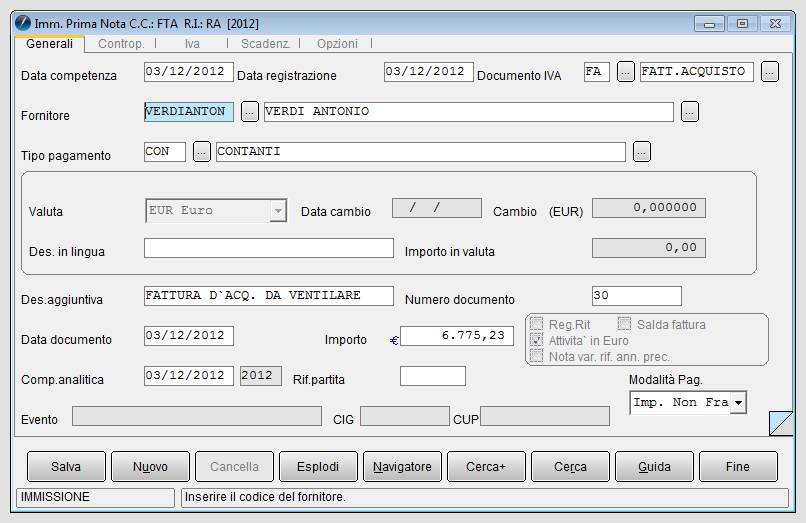The image size is (806, 523).
Task: Click the blue page-corner icon at bottom right
Action: (x=781, y=423)
